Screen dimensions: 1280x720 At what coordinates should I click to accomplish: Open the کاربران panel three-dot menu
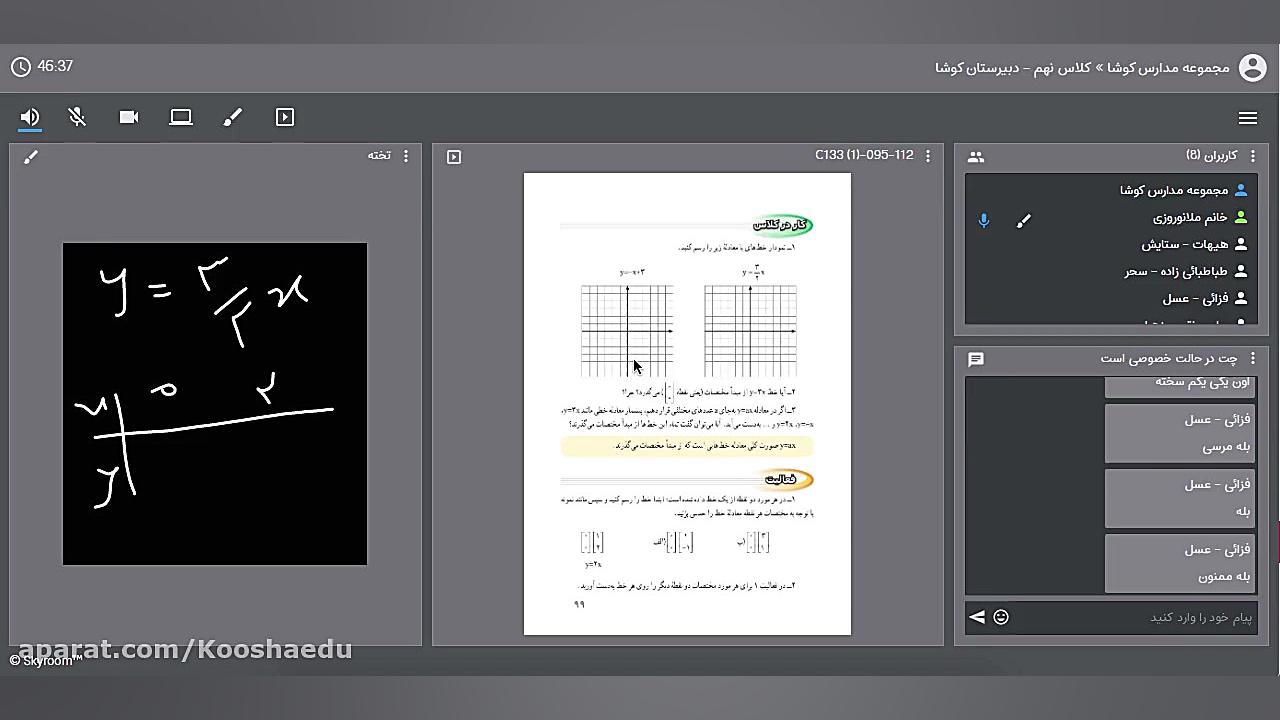click(x=1252, y=156)
